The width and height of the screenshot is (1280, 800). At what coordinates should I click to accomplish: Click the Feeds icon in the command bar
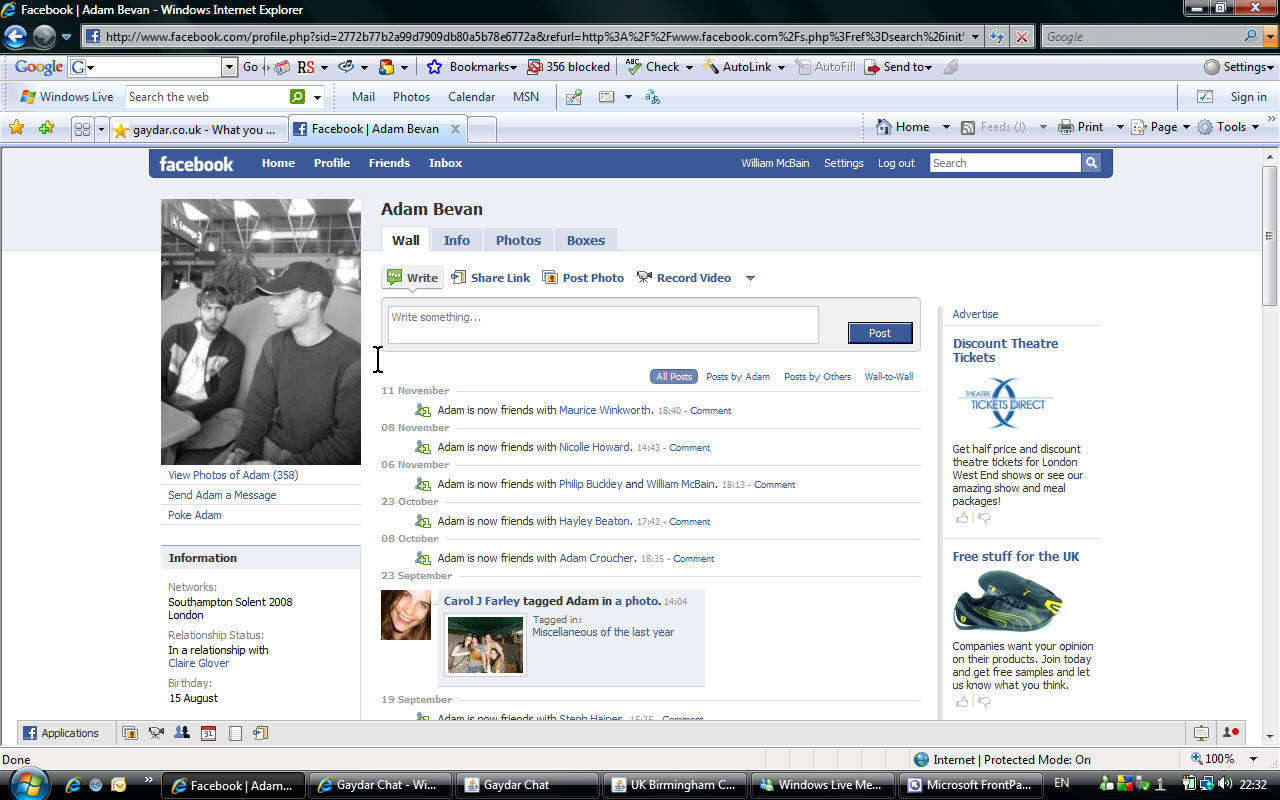click(x=968, y=127)
